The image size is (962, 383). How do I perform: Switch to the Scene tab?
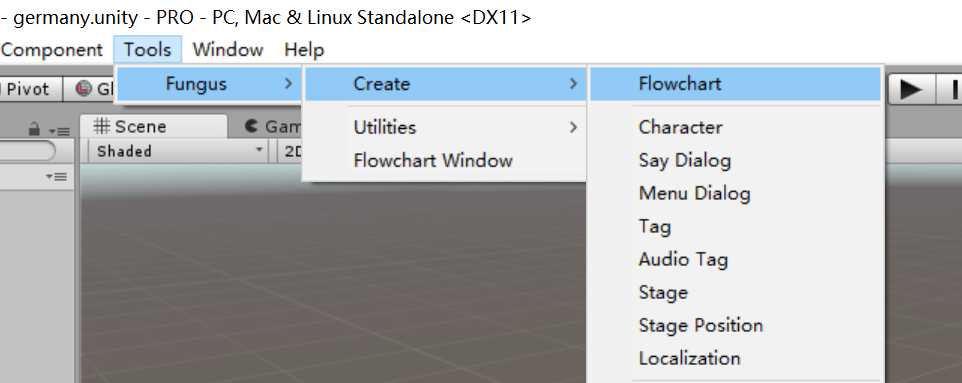coord(153,126)
